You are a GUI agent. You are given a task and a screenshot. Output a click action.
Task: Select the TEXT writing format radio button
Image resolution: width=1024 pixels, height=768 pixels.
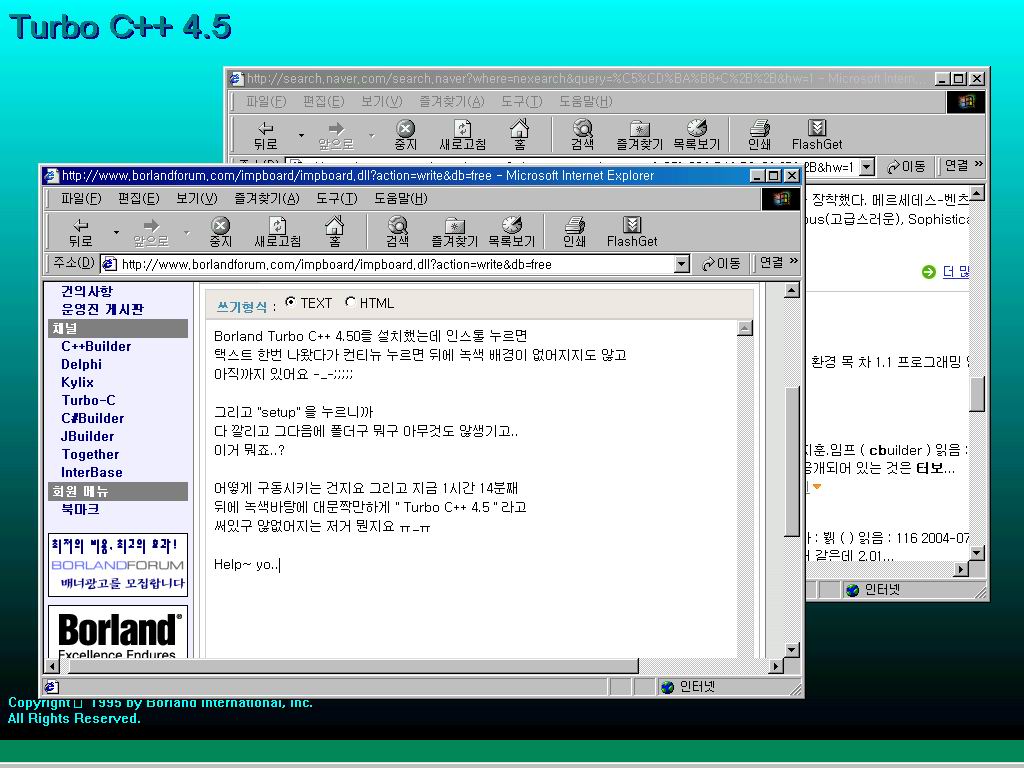291,302
